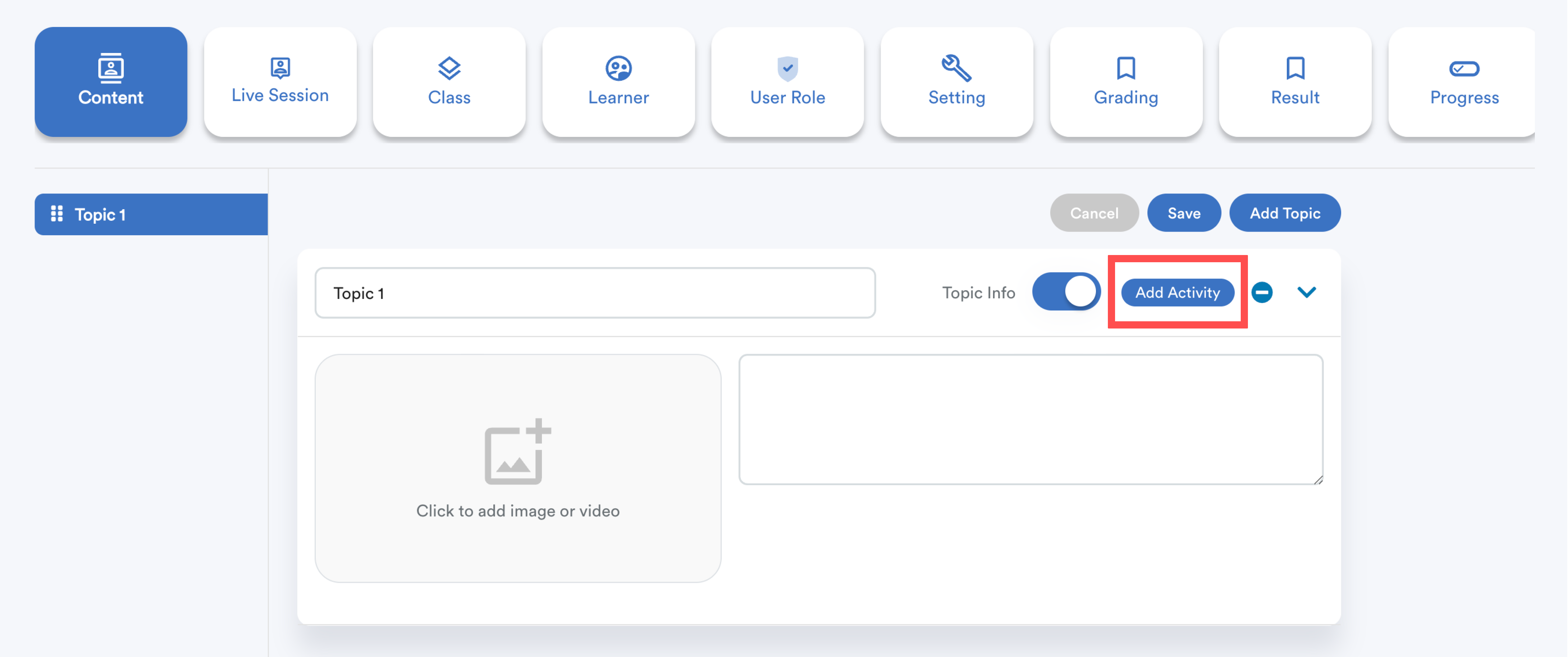This screenshot has width=1568, height=657.
Task: Click the Grading bookmark icon
Action: pyautogui.click(x=1126, y=68)
